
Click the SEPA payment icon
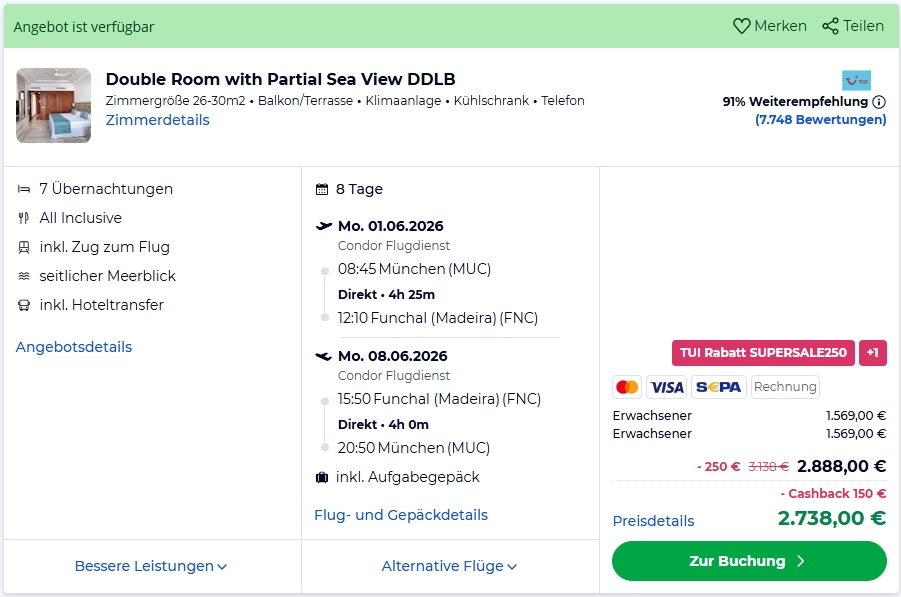tap(718, 387)
